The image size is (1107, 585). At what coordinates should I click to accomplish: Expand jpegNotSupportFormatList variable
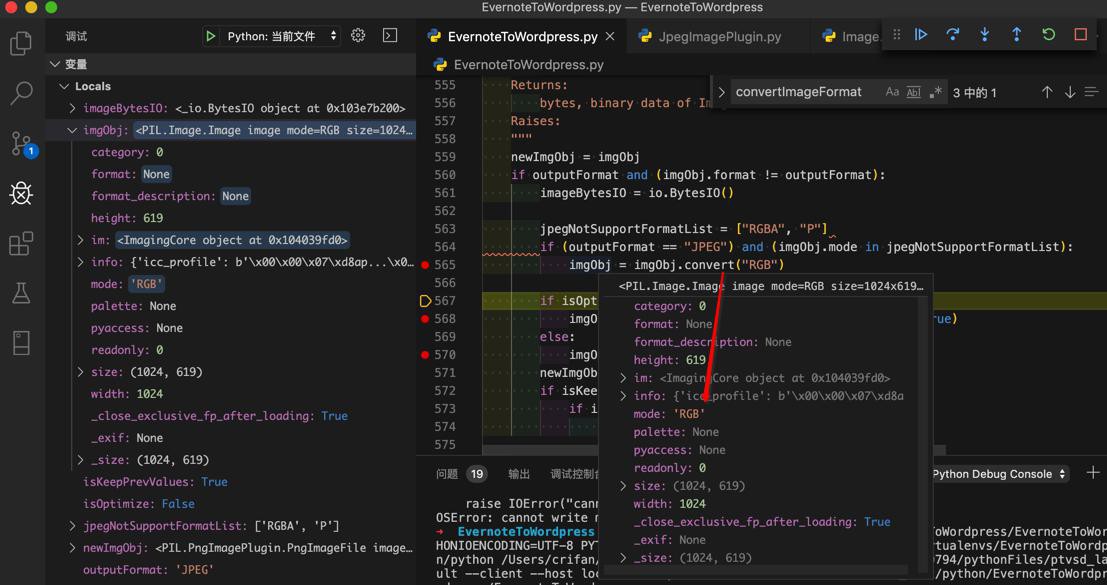(73, 526)
